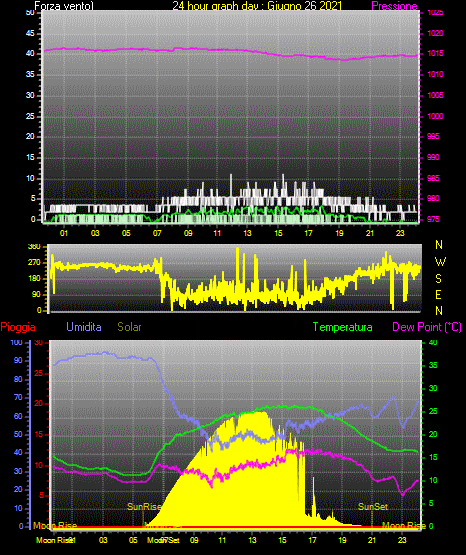Screen dimensions: 466x555
Task: Click the Moon Set label on time axis
Action: point(163,540)
